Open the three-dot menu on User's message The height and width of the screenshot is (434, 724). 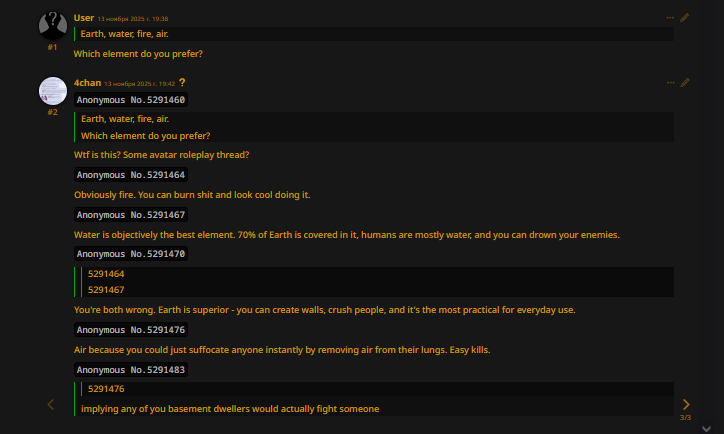[670, 18]
